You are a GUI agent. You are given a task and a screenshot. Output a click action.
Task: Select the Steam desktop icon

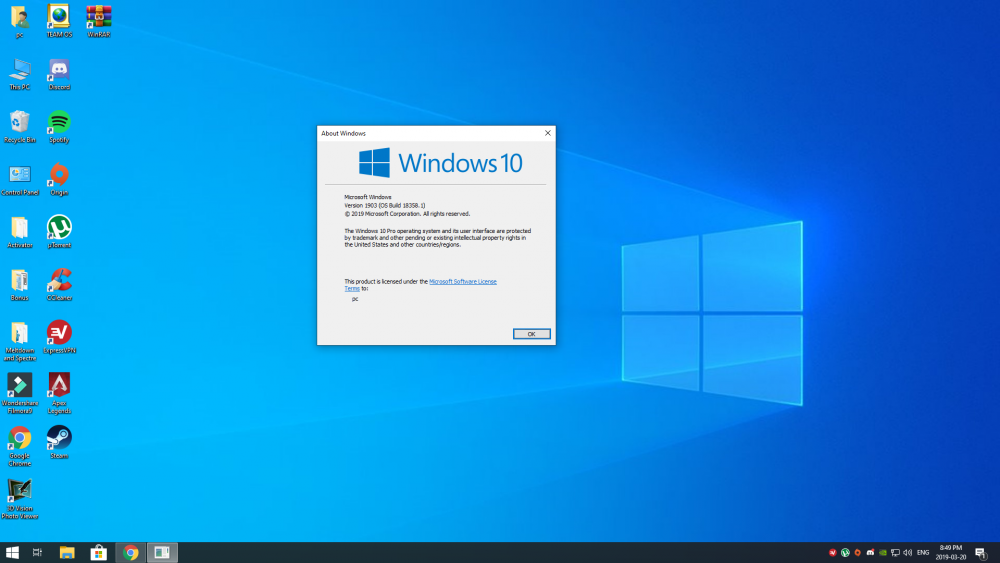tap(59, 438)
